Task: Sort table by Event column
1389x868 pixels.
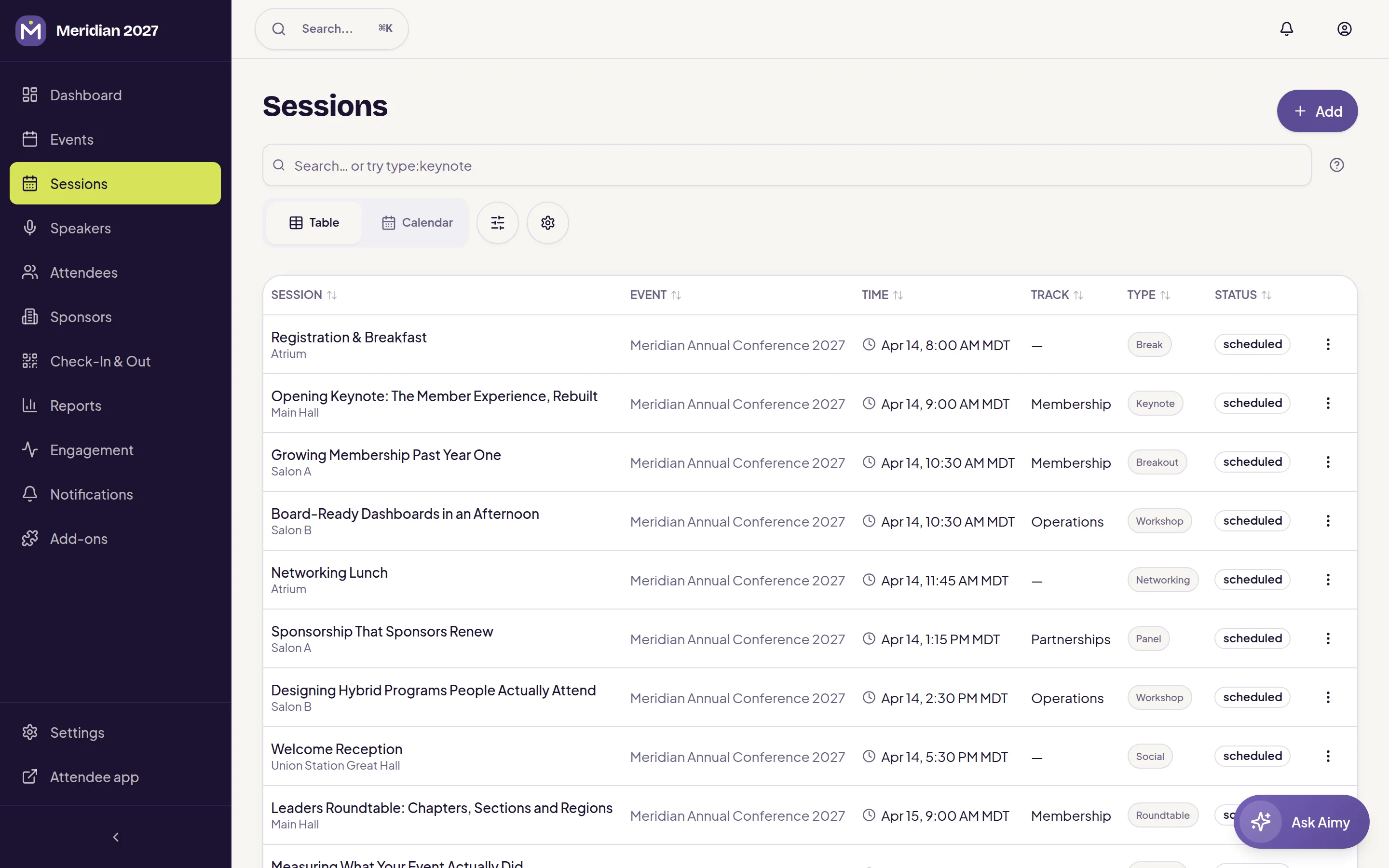Action: click(x=655, y=295)
